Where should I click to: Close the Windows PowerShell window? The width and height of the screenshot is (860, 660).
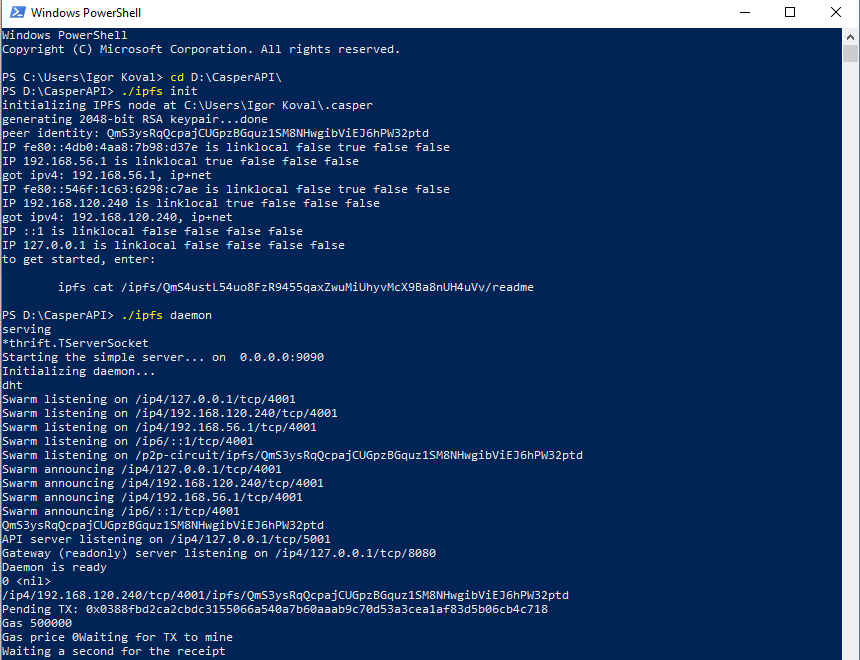[x=836, y=13]
